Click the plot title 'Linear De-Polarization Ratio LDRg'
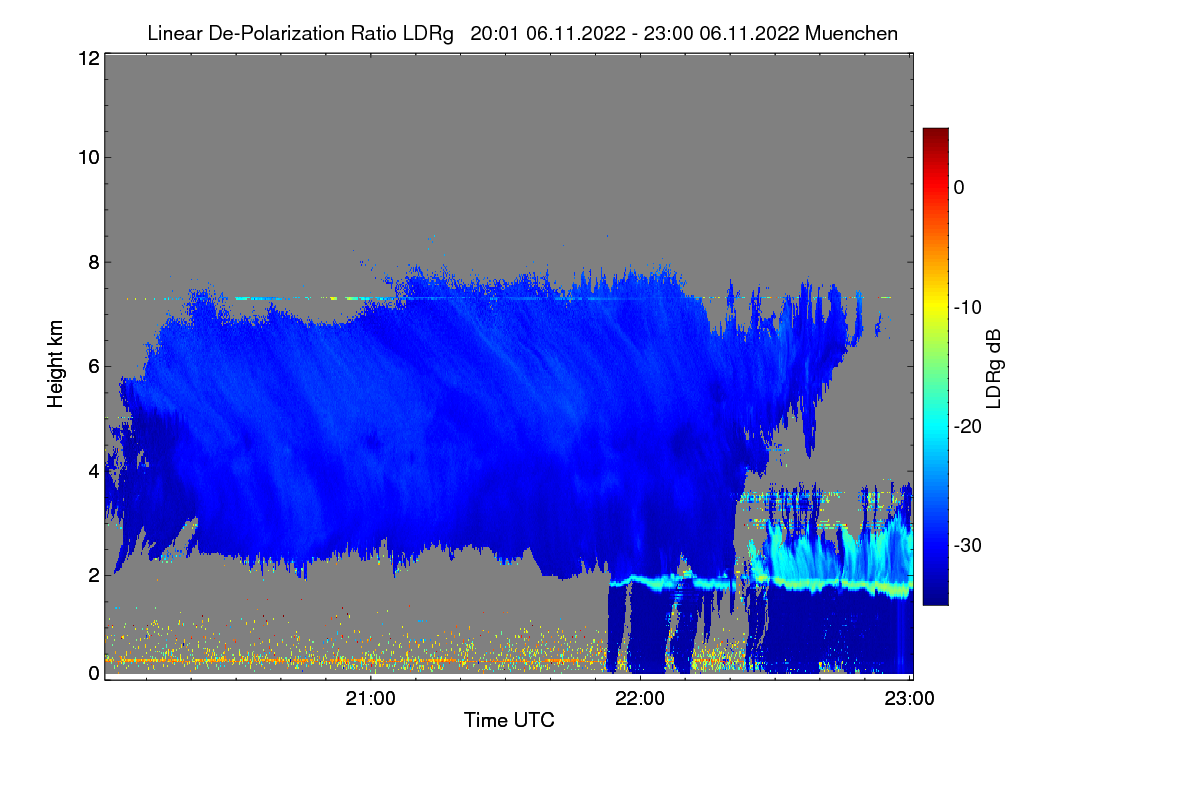Screen dimensions: 1200x800 coord(300,34)
